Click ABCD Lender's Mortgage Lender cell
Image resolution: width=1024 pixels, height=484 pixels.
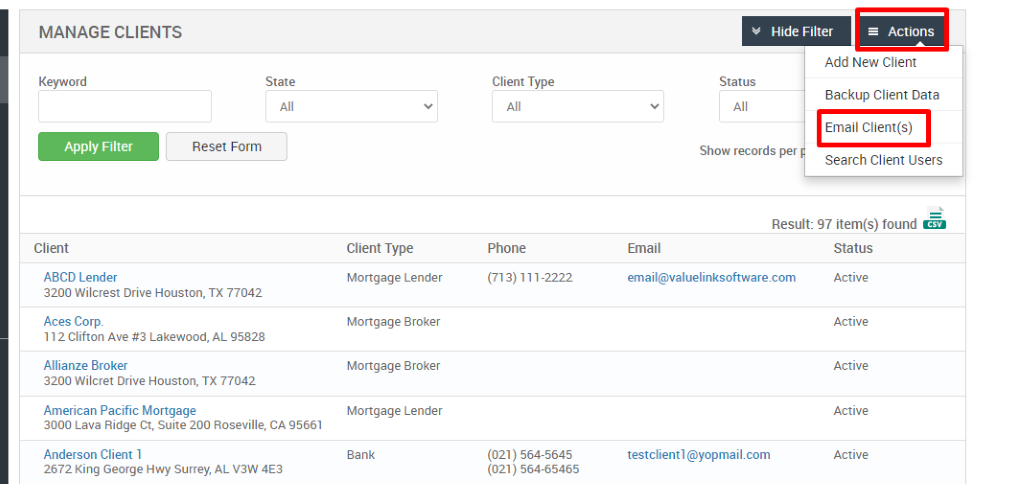point(394,277)
